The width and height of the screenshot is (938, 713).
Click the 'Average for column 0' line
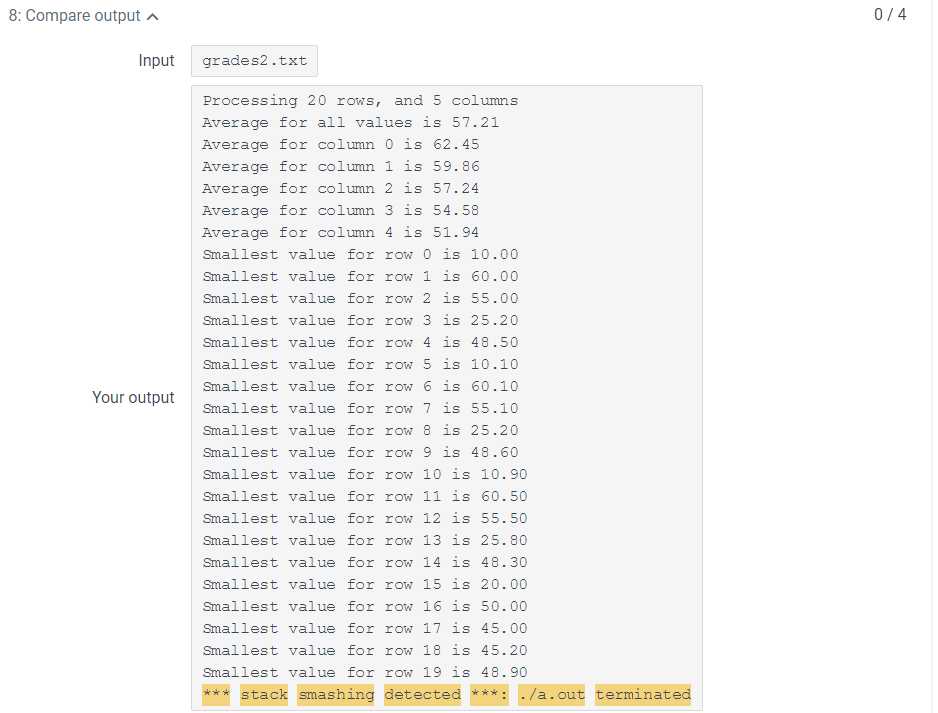click(341, 145)
